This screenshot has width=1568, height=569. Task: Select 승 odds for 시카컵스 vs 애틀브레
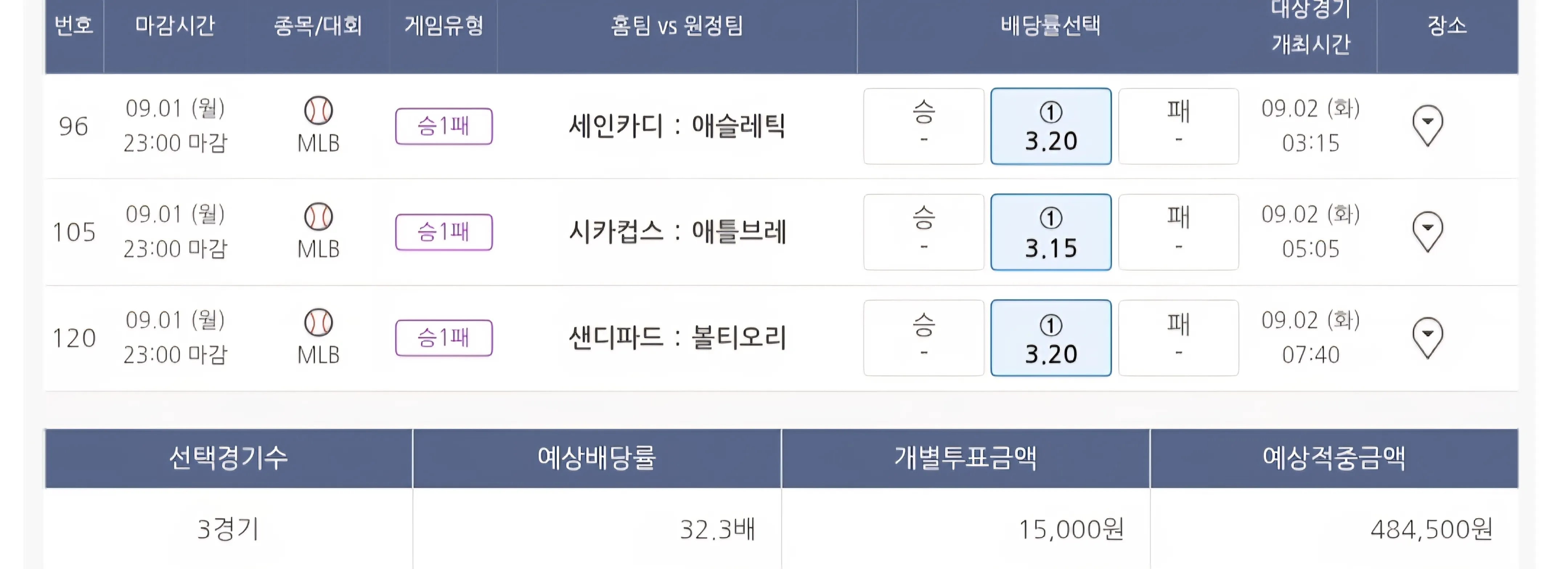[x=923, y=232]
